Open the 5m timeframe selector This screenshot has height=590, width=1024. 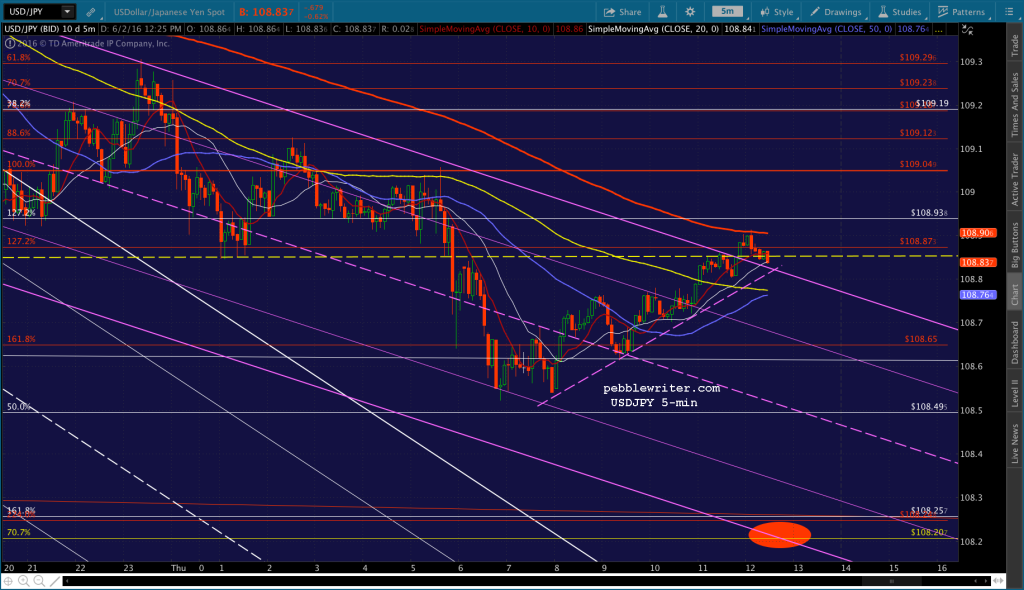coord(727,12)
